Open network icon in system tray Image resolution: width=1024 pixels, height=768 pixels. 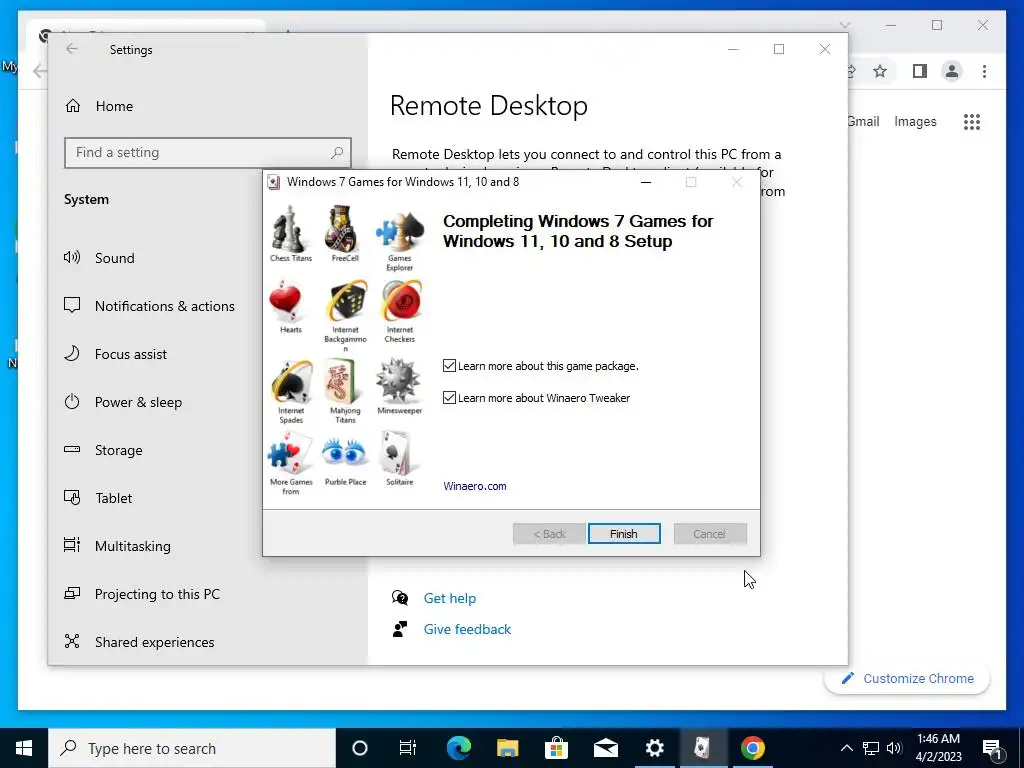click(x=871, y=748)
